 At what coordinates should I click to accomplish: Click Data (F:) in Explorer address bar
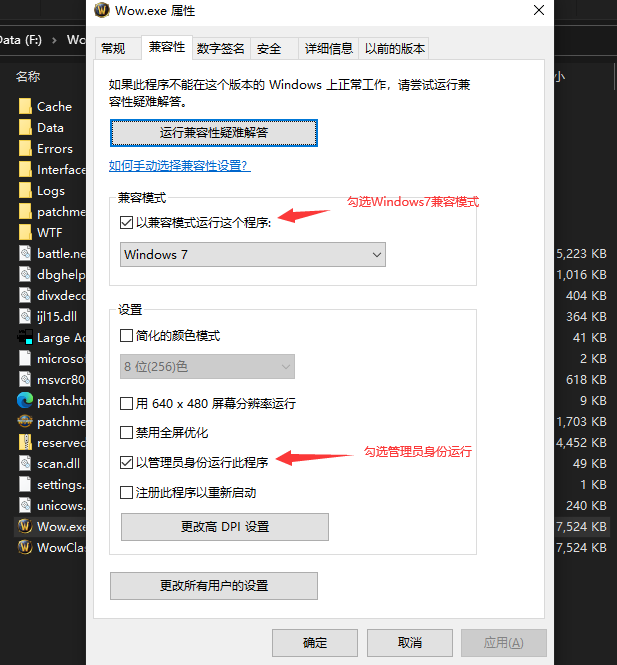[20, 40]
